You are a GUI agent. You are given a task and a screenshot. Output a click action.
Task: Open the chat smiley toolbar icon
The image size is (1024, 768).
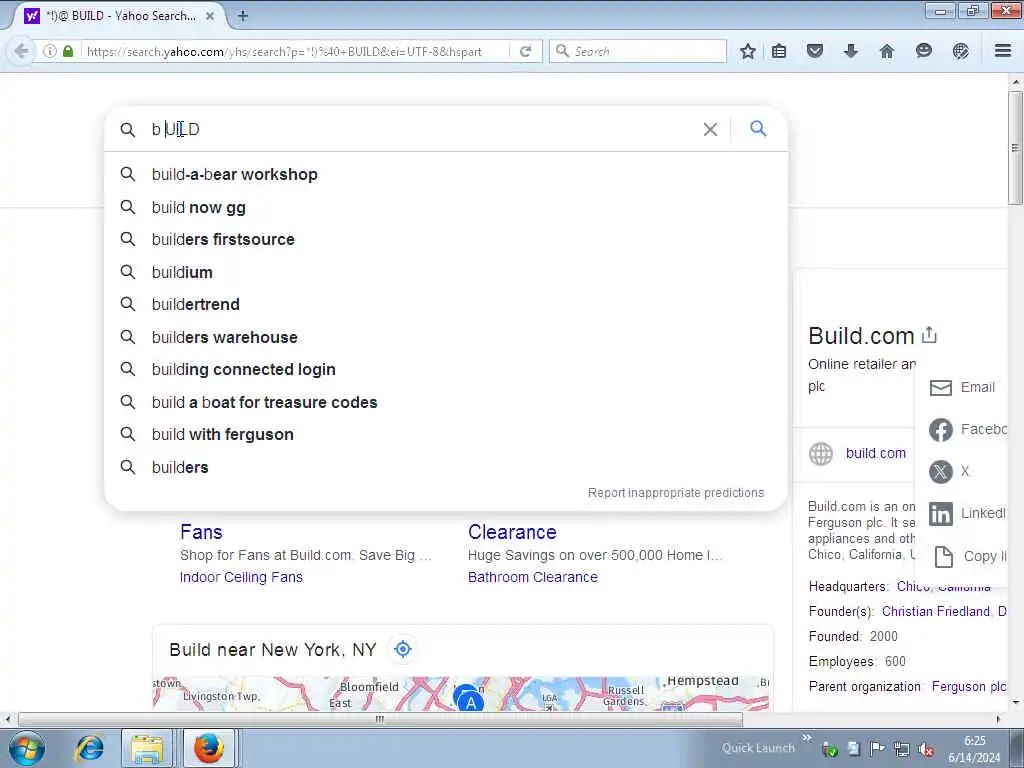tap(923, 51)
